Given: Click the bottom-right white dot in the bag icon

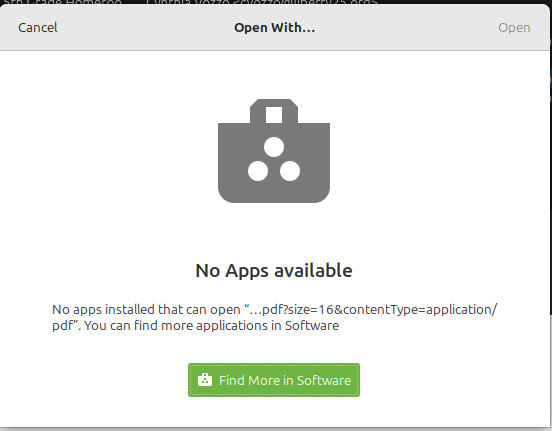Looking at the screenshot, I should click(x=290, y=171).
